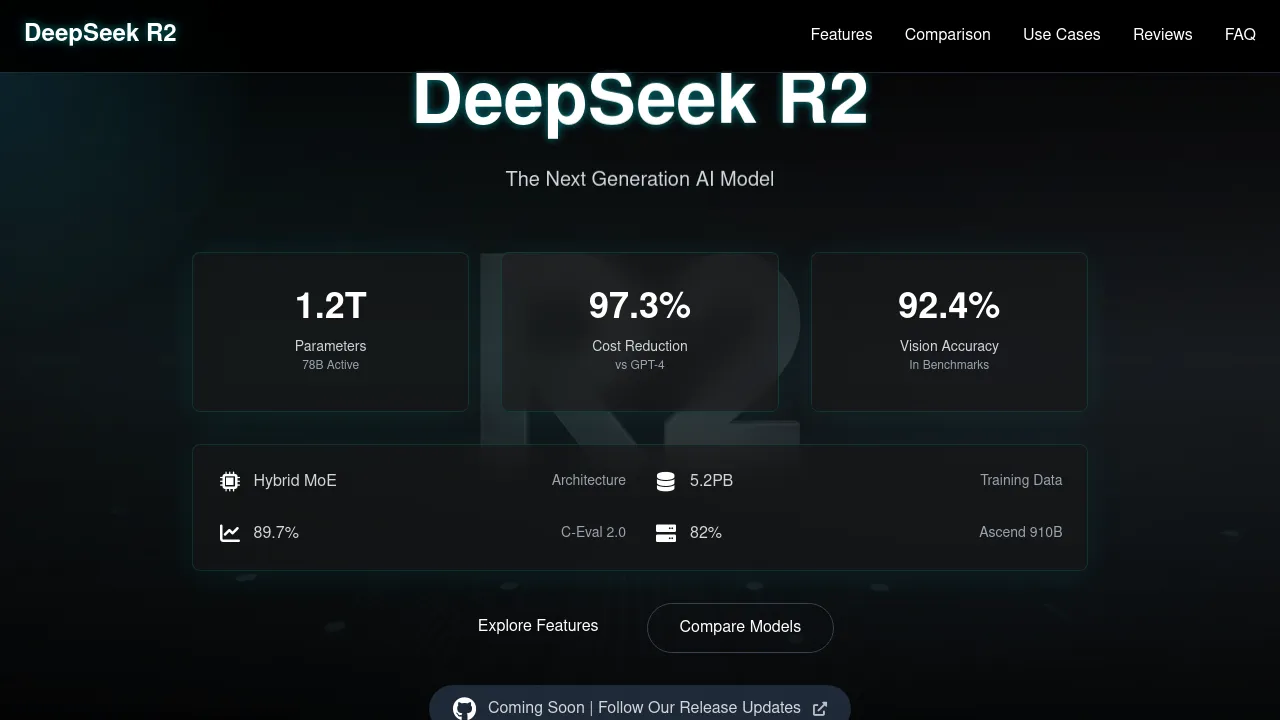Go to the Comparison nav link

947,34
